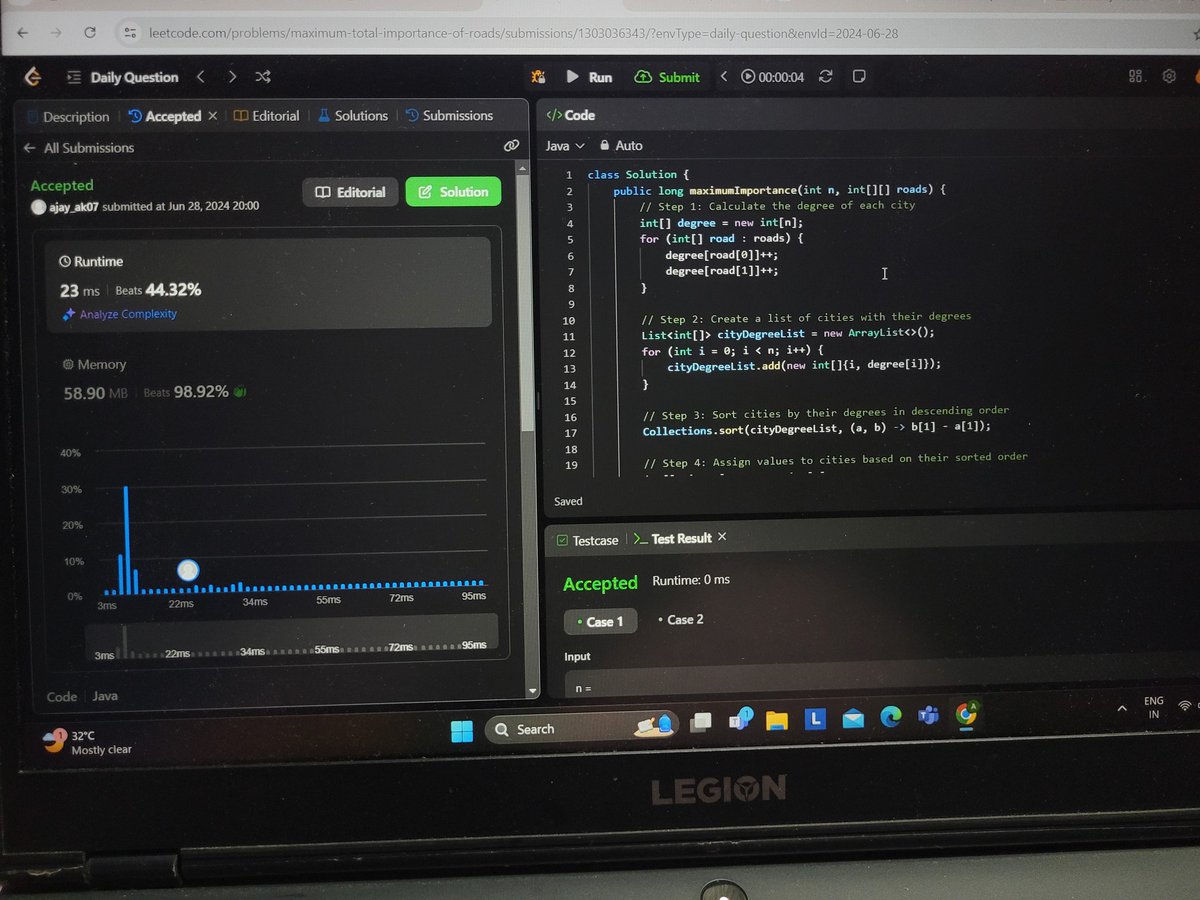Switch to the Testcase tab
The image size is (1200, 900).
(588, 540)
